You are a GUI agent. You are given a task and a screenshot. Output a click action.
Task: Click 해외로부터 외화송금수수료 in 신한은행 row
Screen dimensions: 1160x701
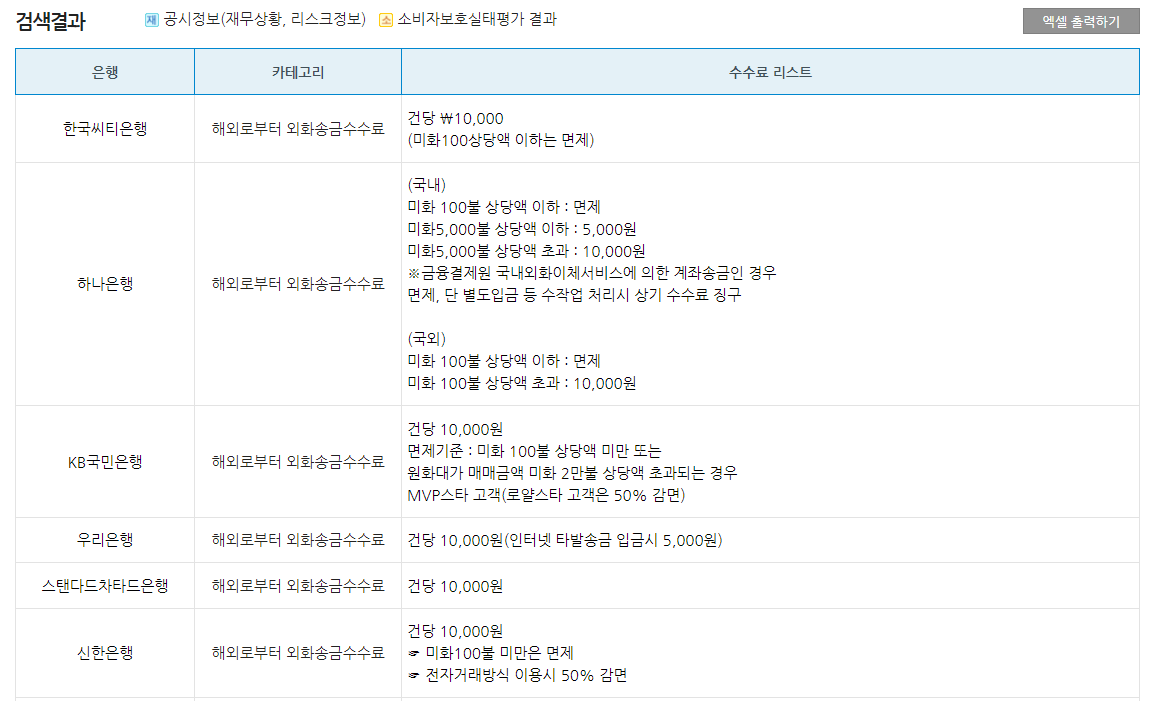click(298, 653)
